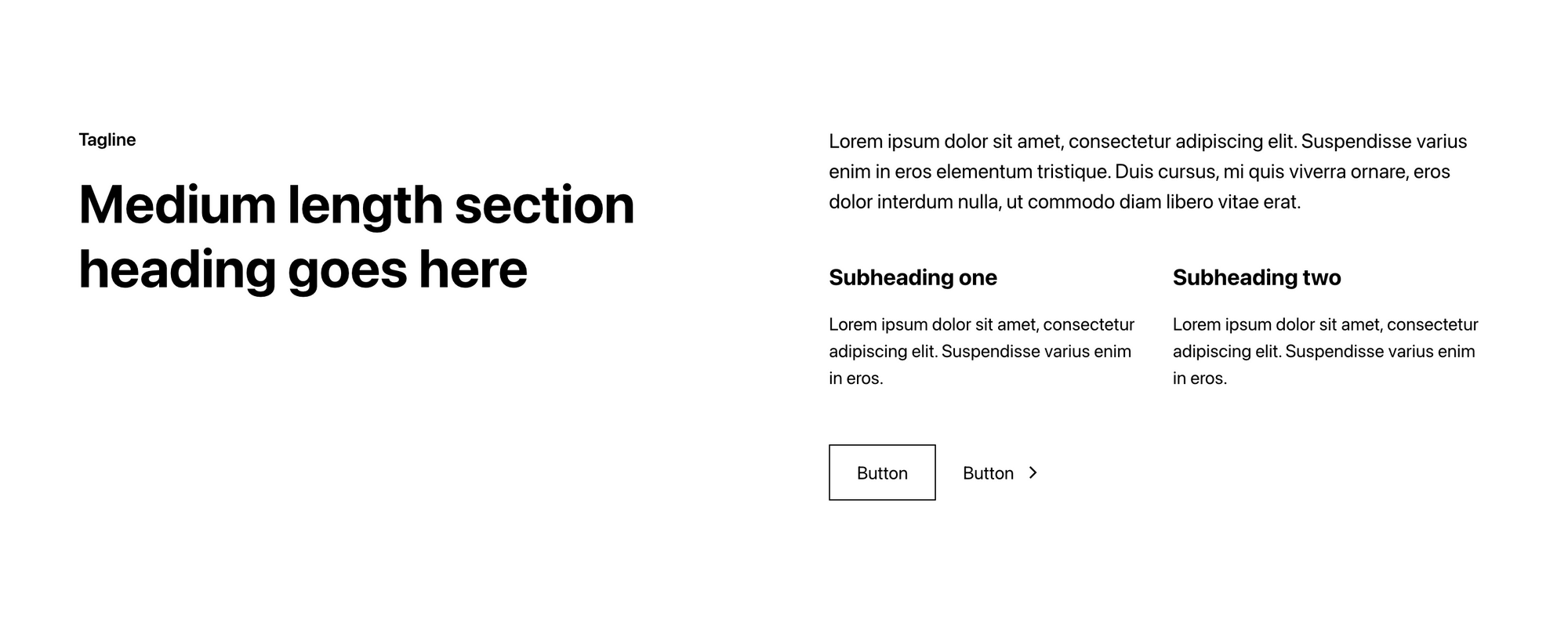
Task: Click 'enim in eros elementum tristique' line
Action: [969, 172]
